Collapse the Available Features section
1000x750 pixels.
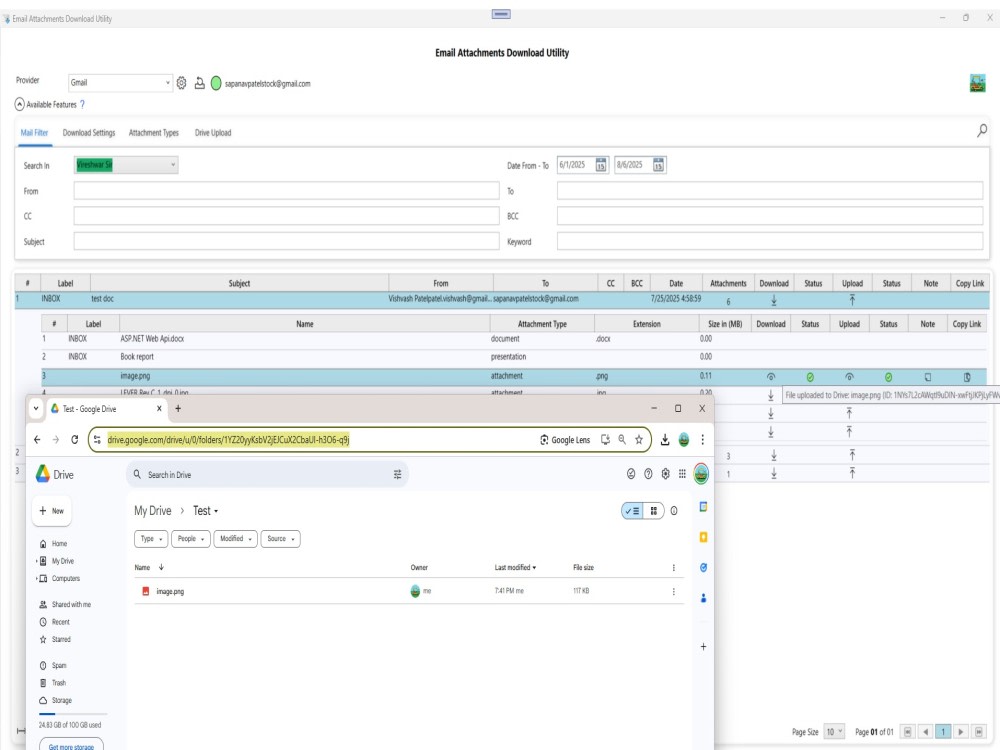click(19, 105)
